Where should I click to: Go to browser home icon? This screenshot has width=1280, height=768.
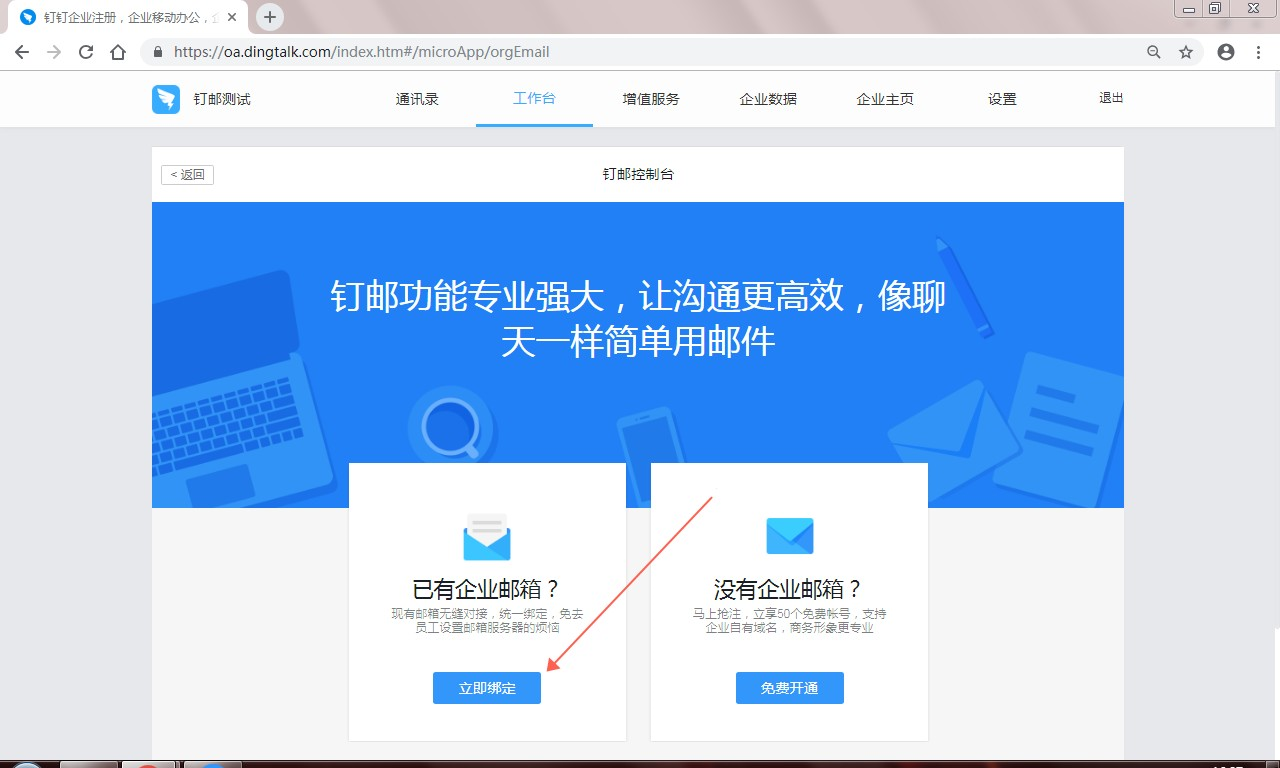click(118, 52)
